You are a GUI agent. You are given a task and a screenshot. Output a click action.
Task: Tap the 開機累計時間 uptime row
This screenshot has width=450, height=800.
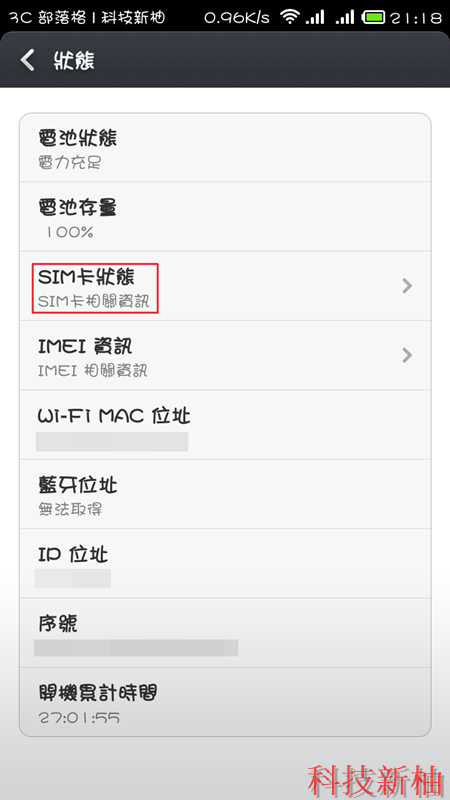point(225,702)
